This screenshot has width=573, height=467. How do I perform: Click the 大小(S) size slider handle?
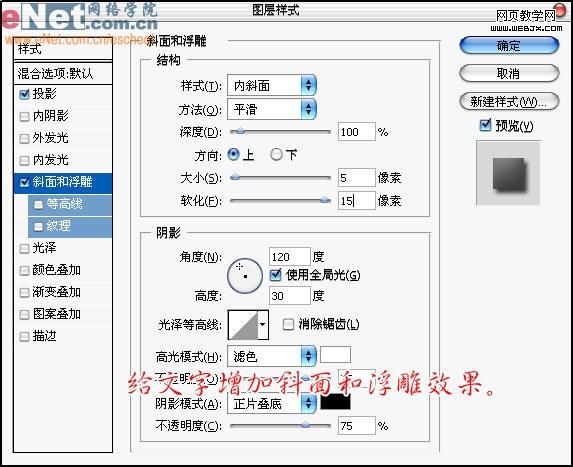[x=235, y=177]
